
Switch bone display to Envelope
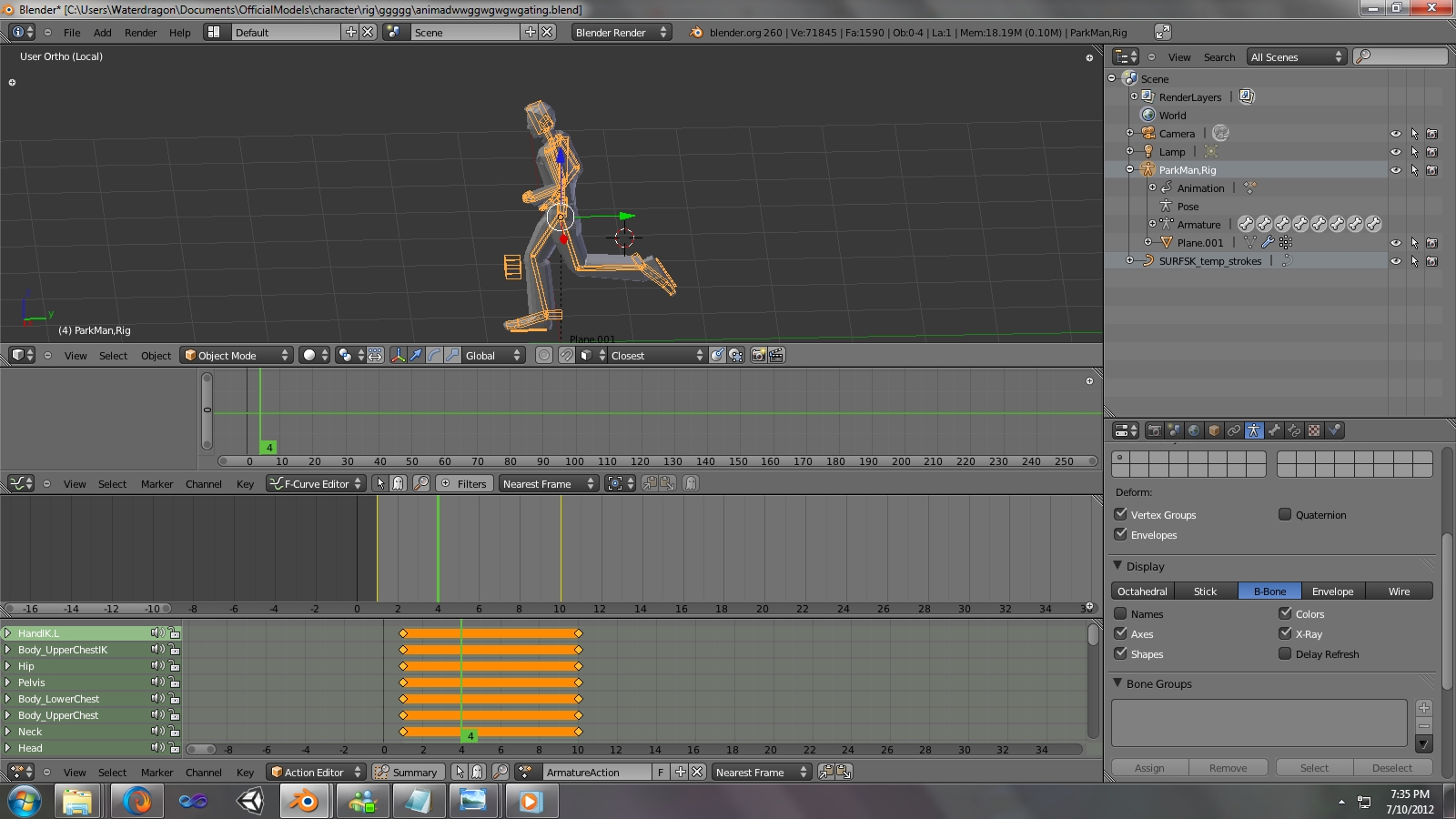point(1333,591)
